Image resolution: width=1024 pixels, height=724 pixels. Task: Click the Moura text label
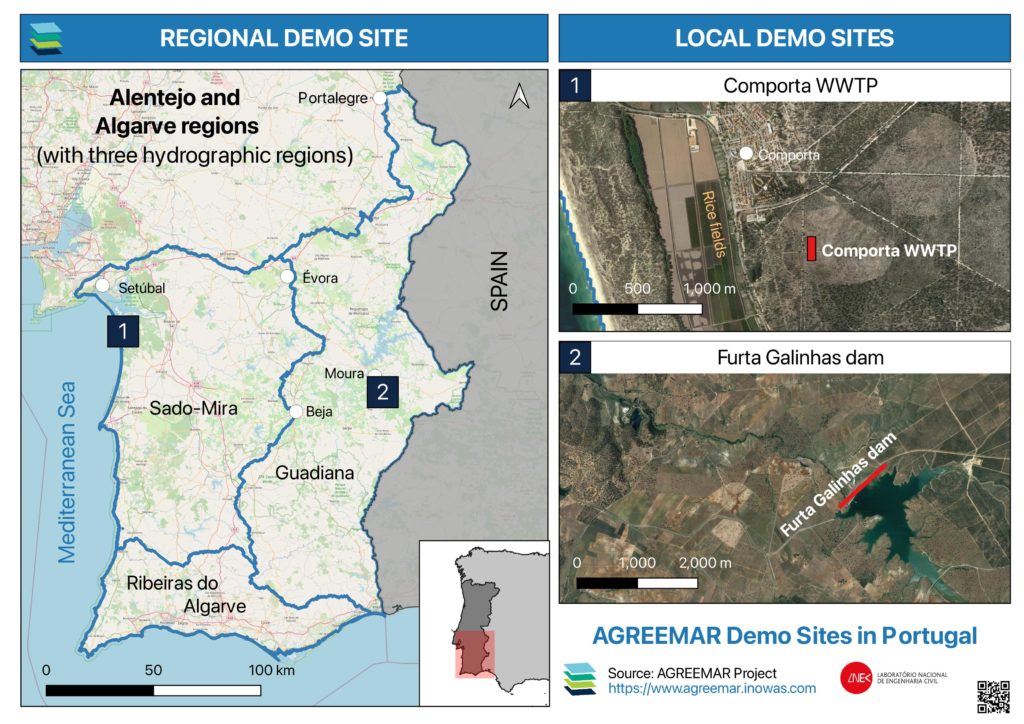pyautogui.click(x=344, y=373)
